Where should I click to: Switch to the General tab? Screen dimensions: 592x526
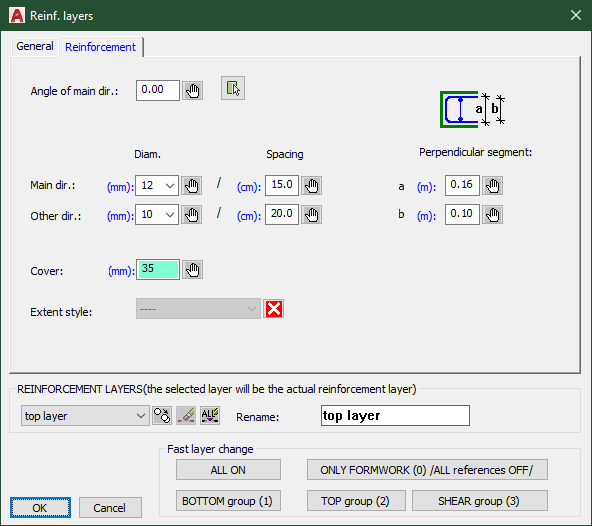(35, 46)
